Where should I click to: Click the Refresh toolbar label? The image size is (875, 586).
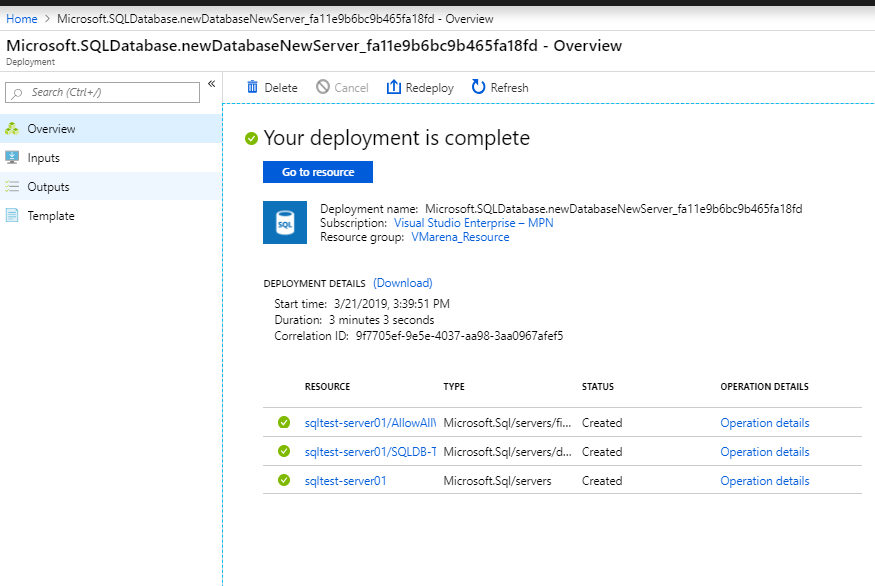[x=509, y=88]
